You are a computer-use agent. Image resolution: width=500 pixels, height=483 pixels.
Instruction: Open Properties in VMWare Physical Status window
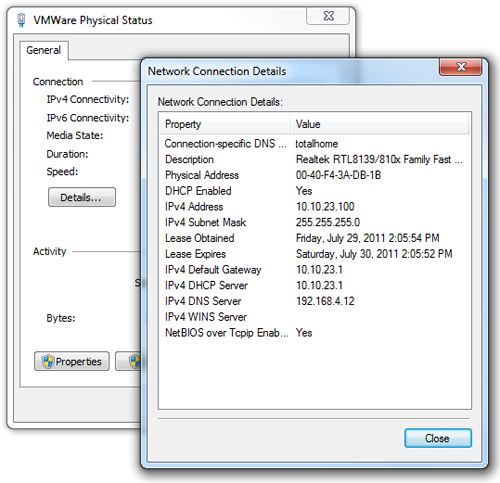72,361
